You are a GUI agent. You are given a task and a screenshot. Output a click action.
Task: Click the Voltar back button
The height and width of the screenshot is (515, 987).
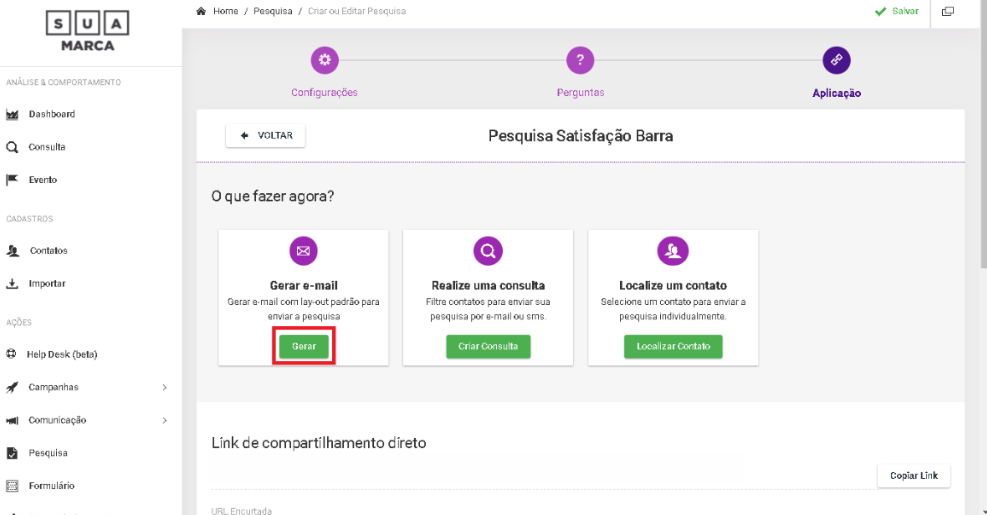pos(266,136)
